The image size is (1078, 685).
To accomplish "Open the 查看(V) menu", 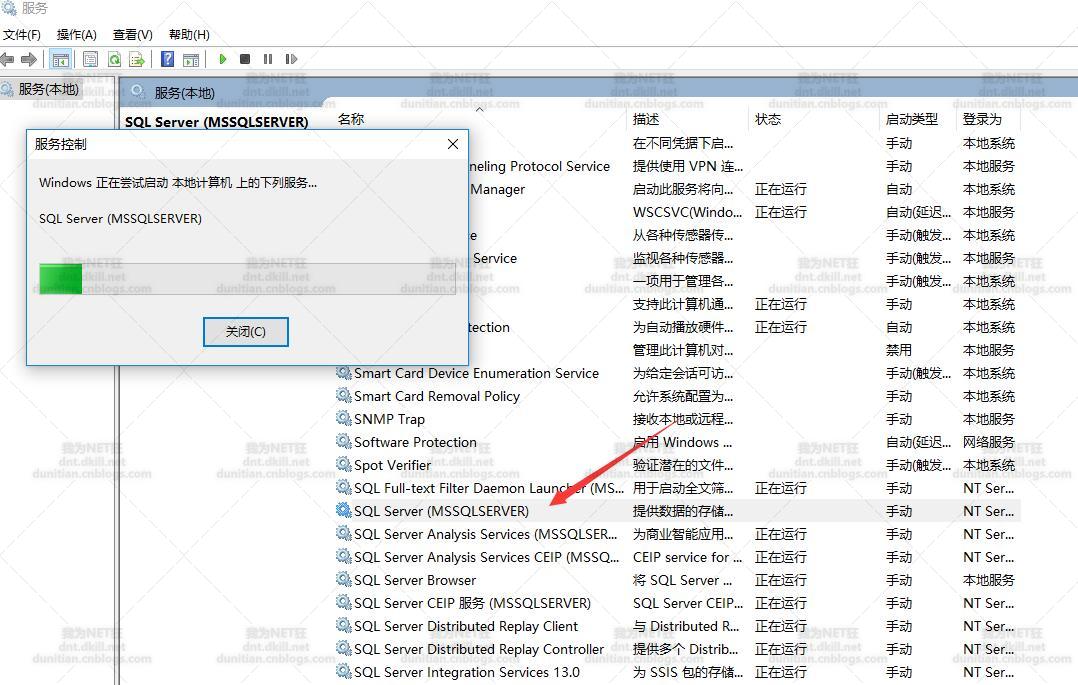I will tap(133, 34).
